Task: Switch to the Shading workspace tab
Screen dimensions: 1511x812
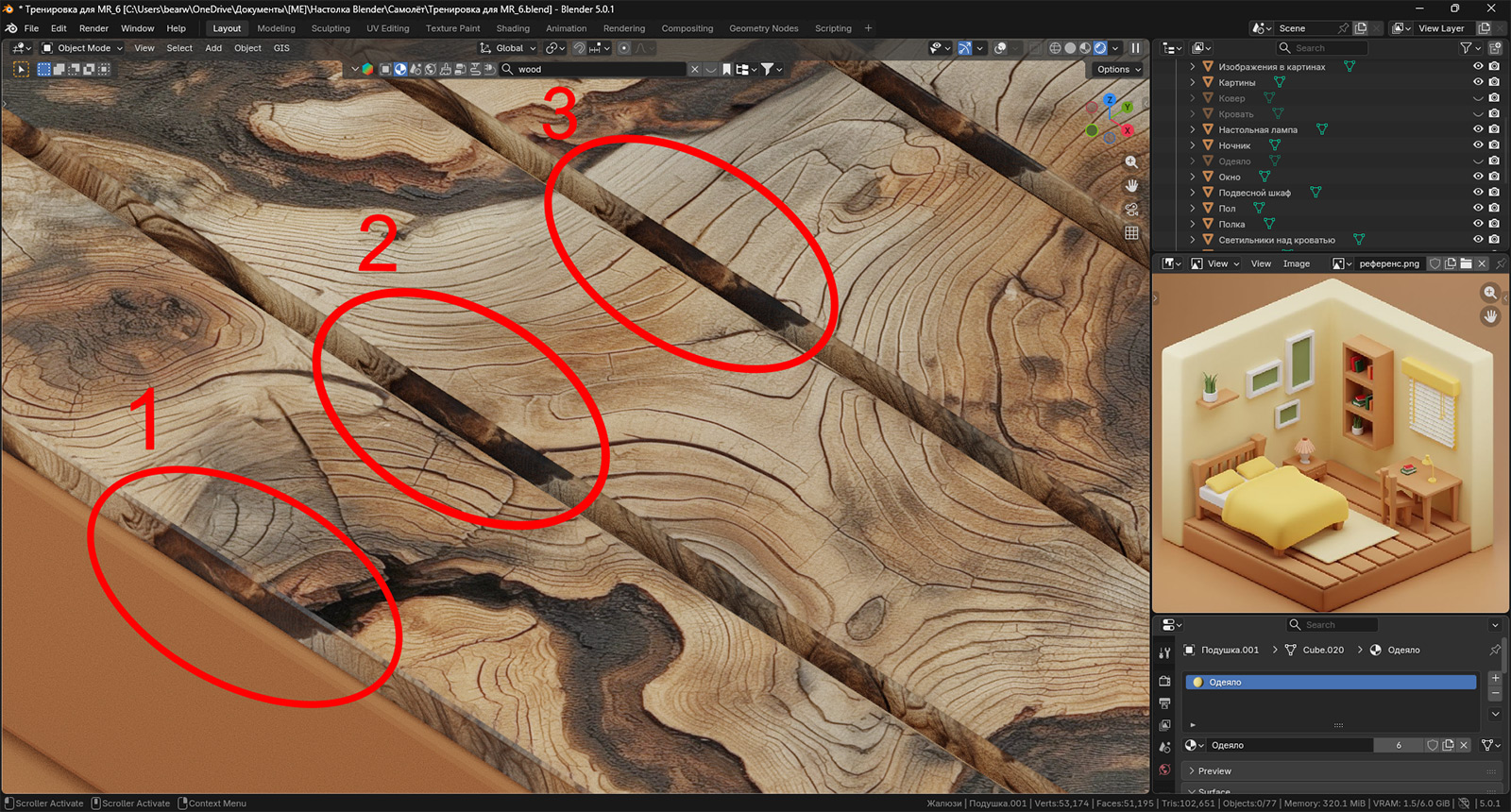Action: [x=513, y=28]
